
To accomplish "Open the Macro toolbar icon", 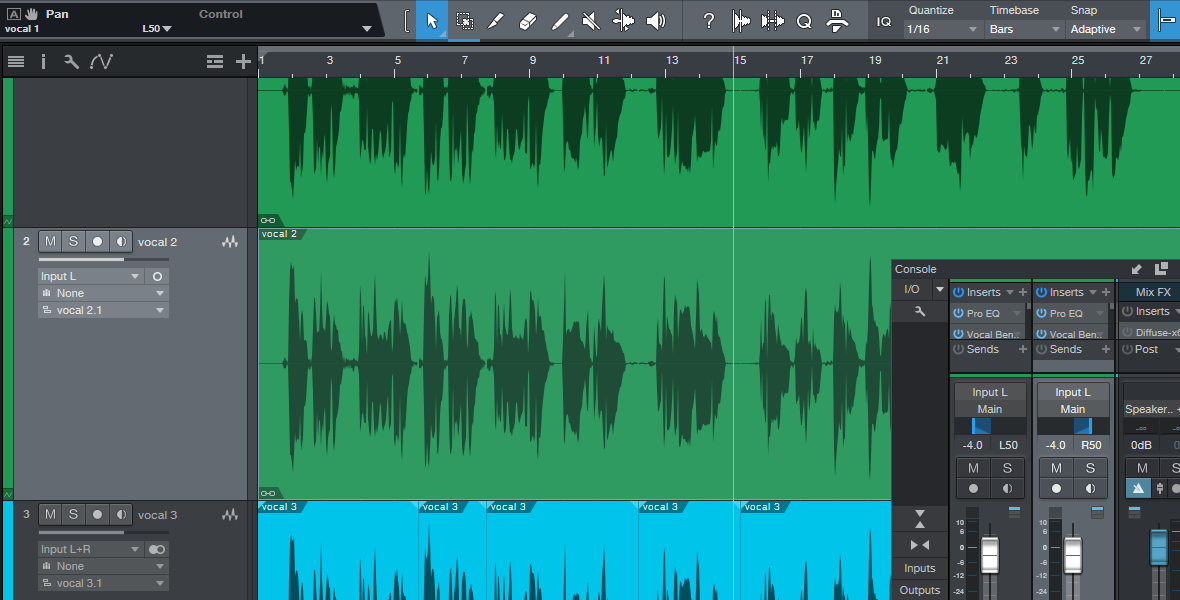I will point(837,20).
